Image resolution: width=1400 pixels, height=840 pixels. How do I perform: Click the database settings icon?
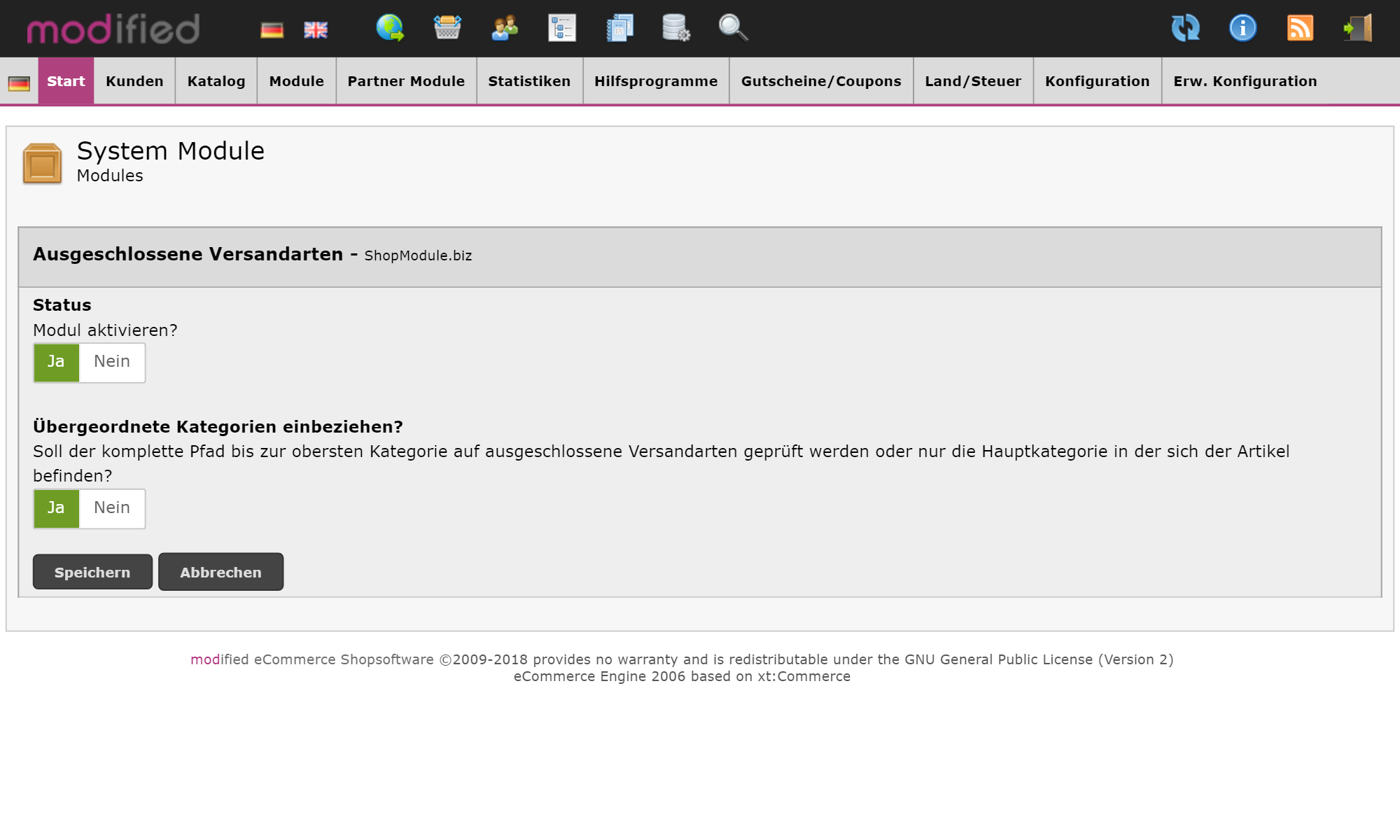675,28
